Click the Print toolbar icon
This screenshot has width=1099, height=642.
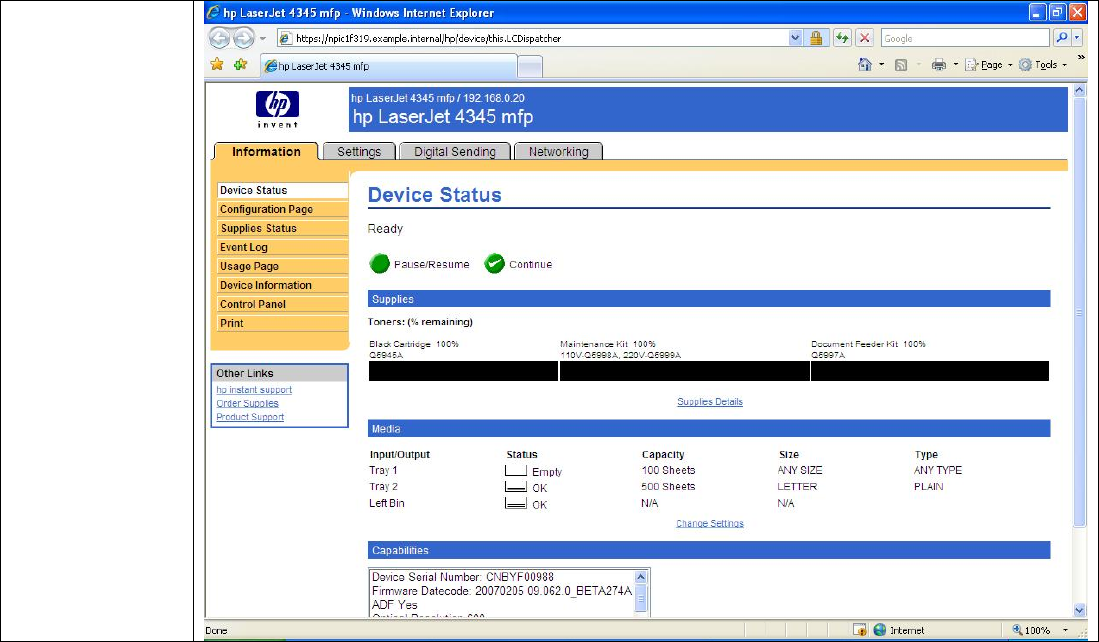pos(938,65)
